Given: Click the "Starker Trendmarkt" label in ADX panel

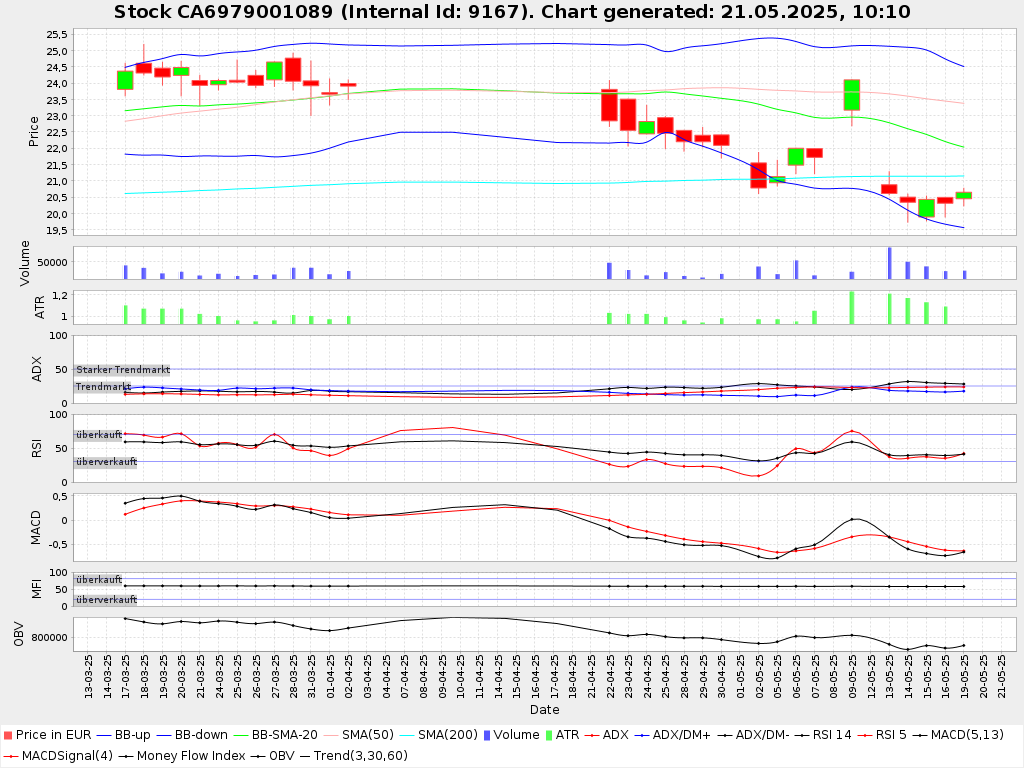Looking at the screenshot, I should coord(123,370).
